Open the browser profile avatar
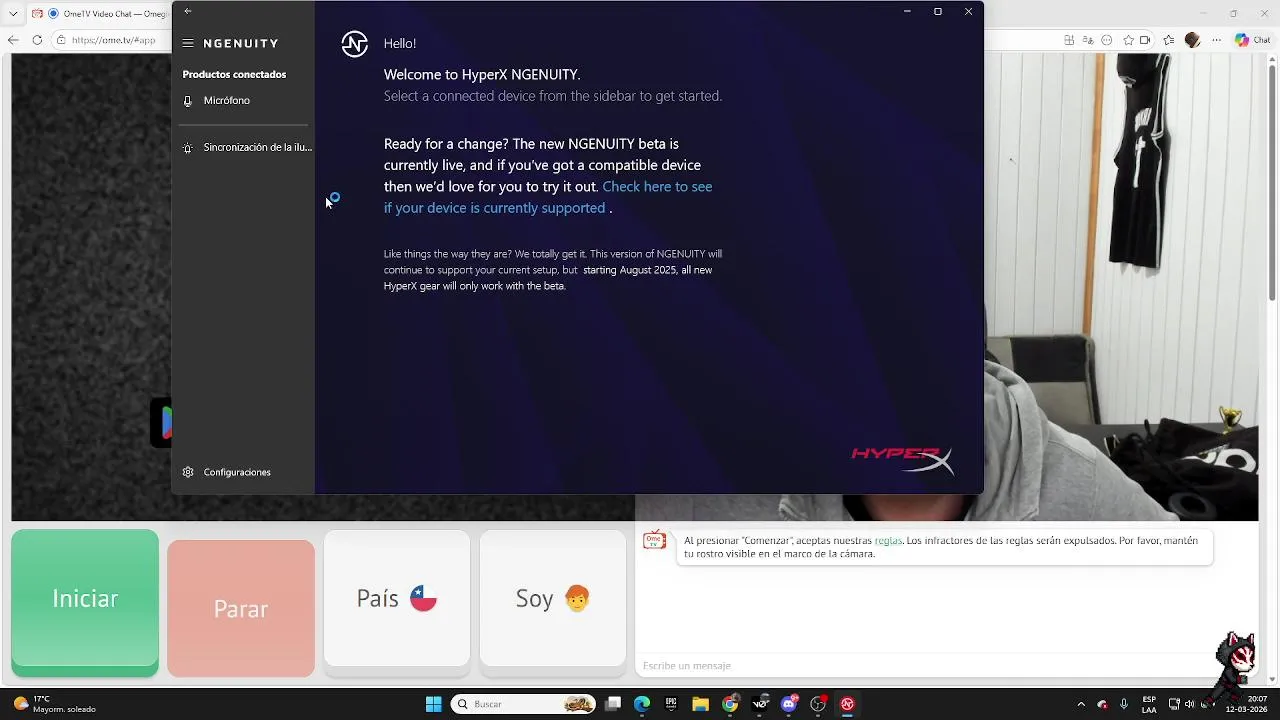This screenshot has height=720, width=1280. (x=1192, y=40)
